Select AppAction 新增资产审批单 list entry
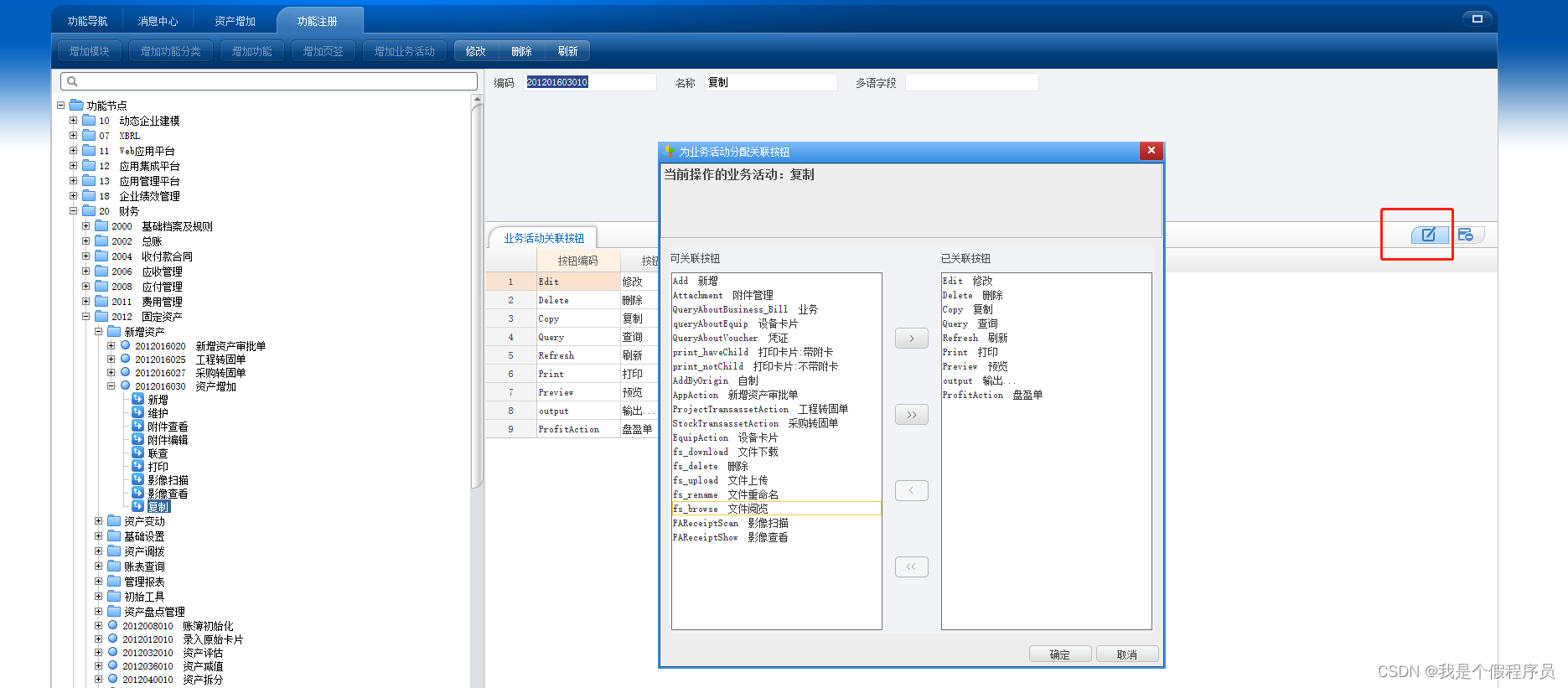The height and width of the screenshot is (688, 1568). point(776,395)
